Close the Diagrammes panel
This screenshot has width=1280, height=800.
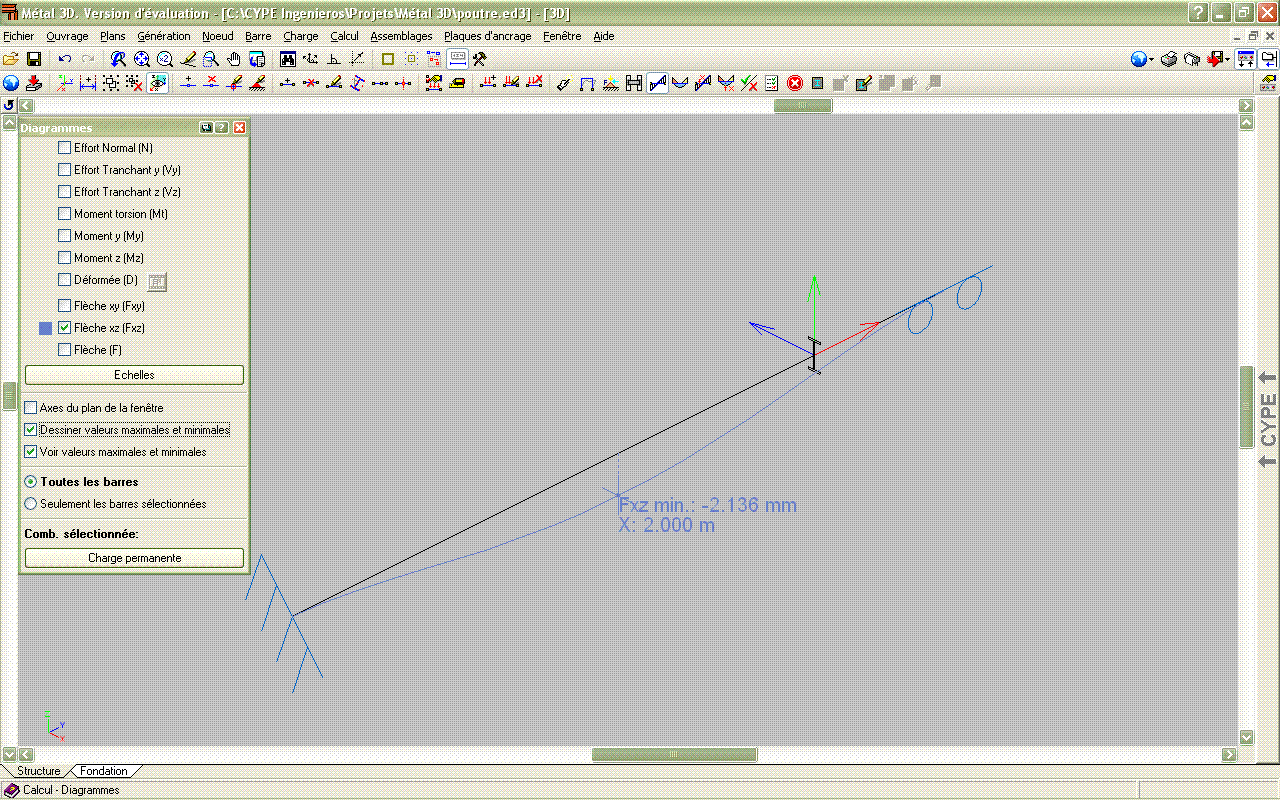240,128
